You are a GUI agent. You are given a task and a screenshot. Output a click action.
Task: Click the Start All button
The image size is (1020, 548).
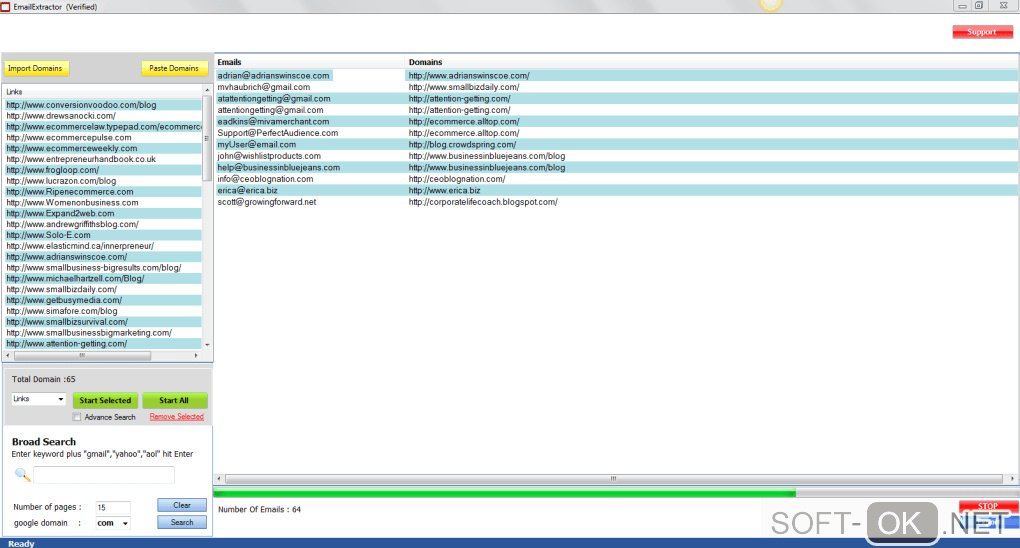[174, 400]
